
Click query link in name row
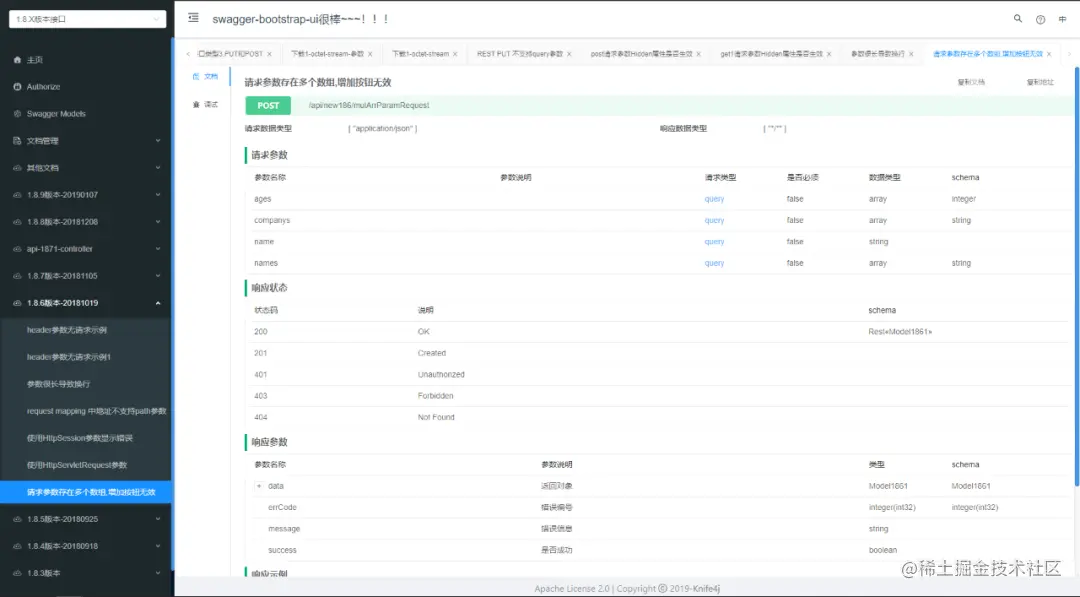coord(714,242)
